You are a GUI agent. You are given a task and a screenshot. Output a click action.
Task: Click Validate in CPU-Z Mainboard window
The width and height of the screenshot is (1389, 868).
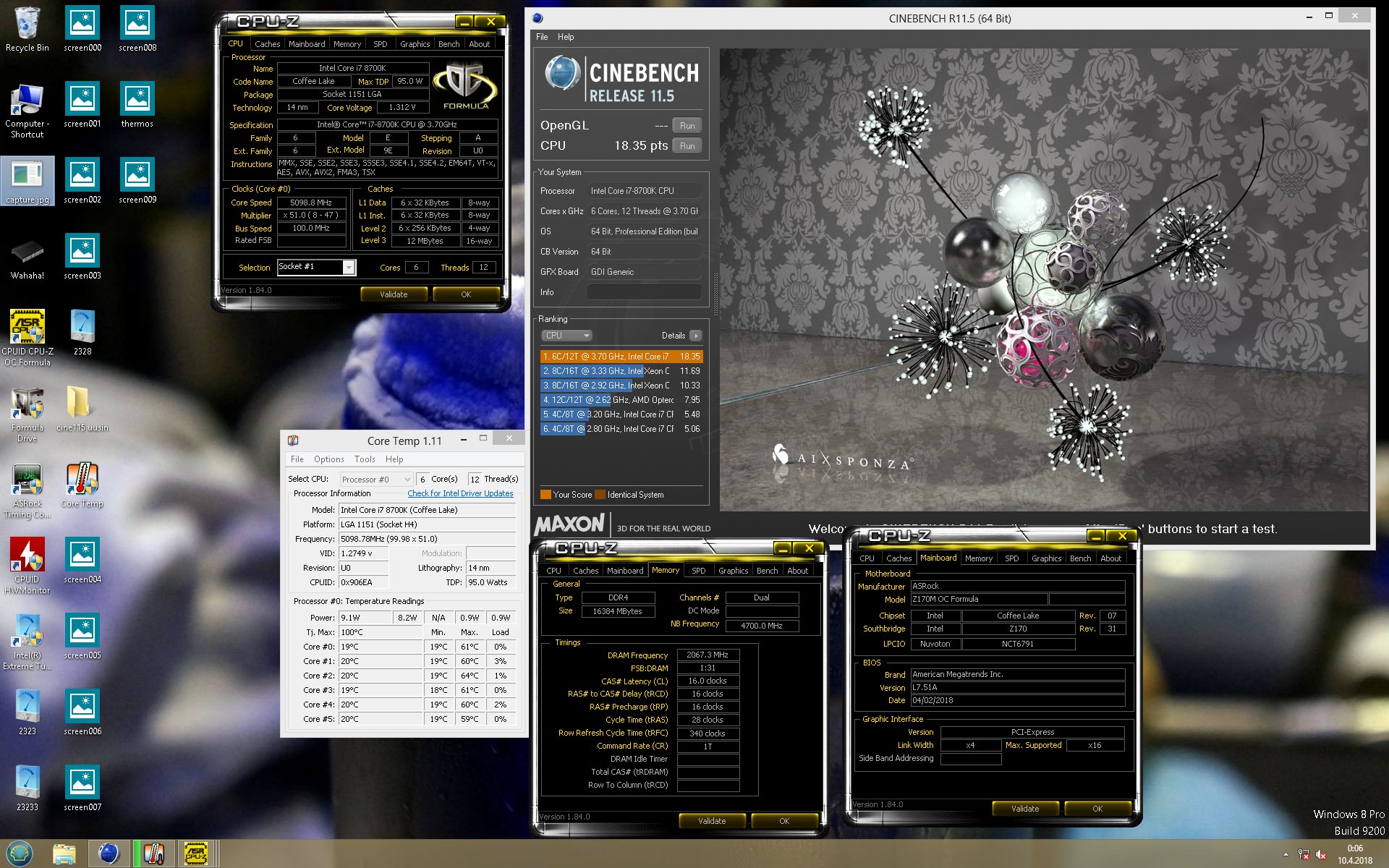(x=1025, y=809)
